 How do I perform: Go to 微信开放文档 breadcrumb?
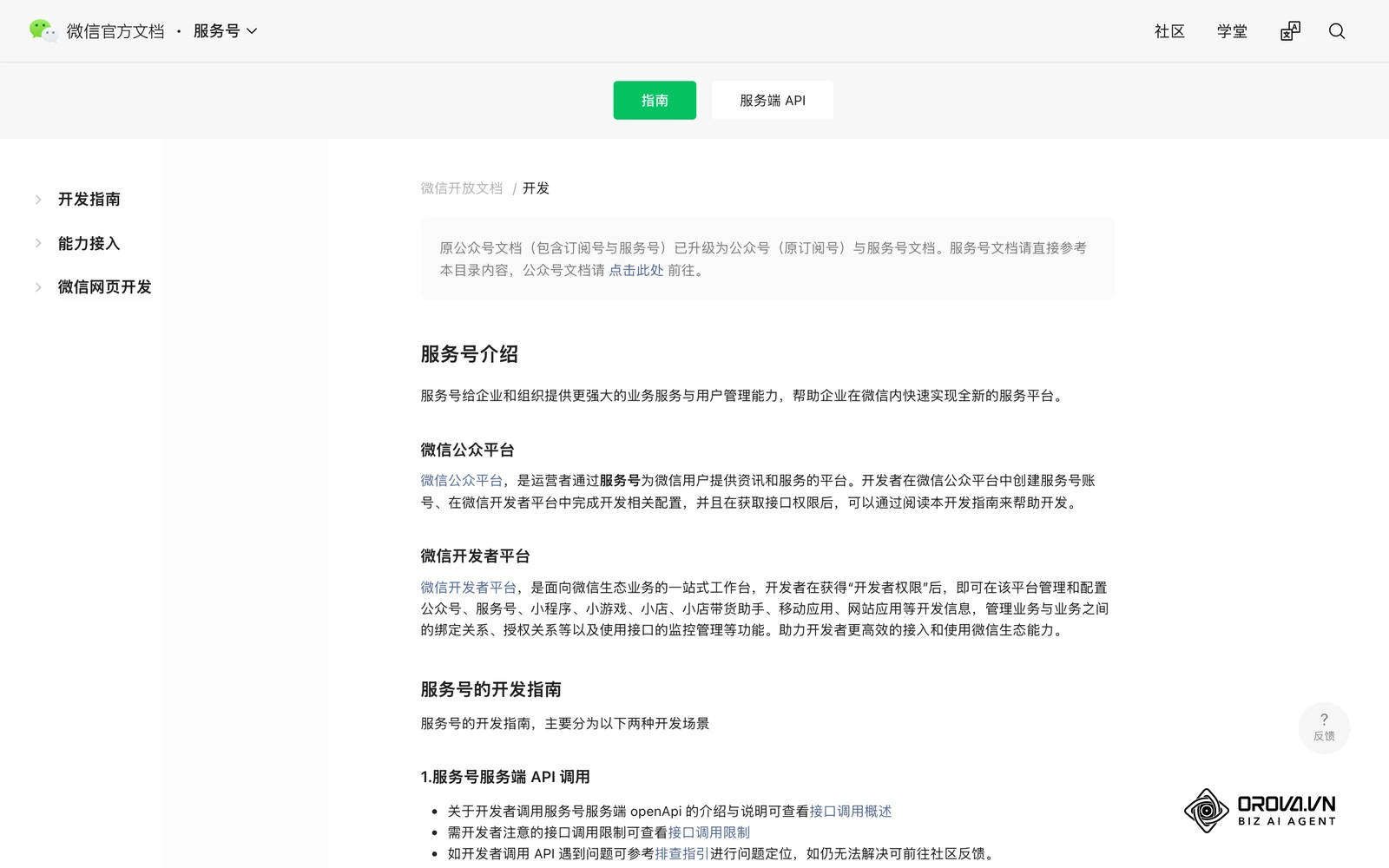462,188
